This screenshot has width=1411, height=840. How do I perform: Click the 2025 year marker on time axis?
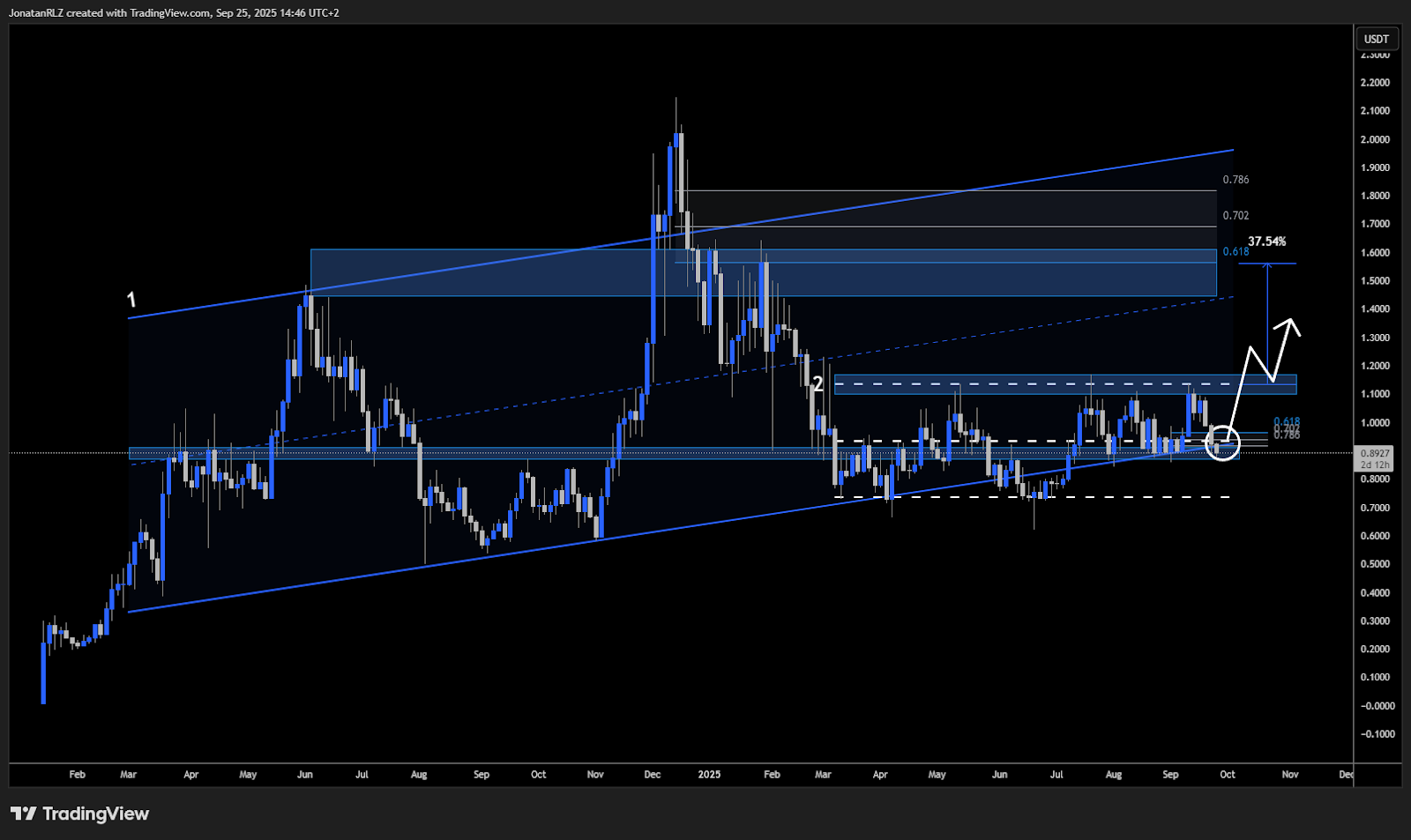pyautogui.click(x=709, y=775)
